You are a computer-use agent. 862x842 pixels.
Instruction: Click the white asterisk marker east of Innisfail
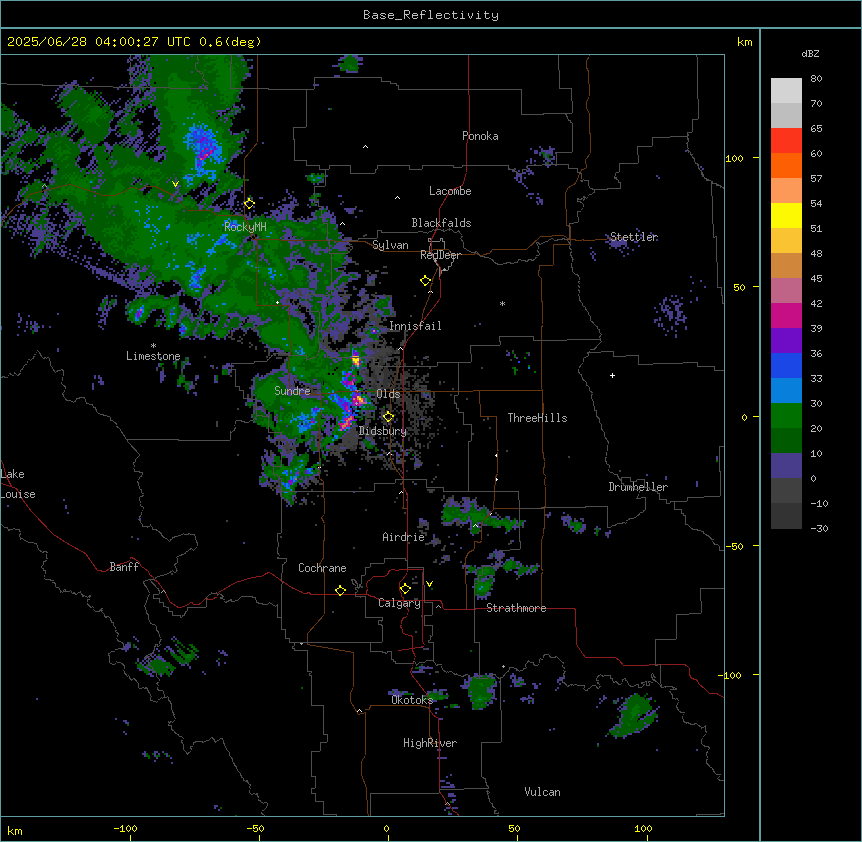pos(502,303)
